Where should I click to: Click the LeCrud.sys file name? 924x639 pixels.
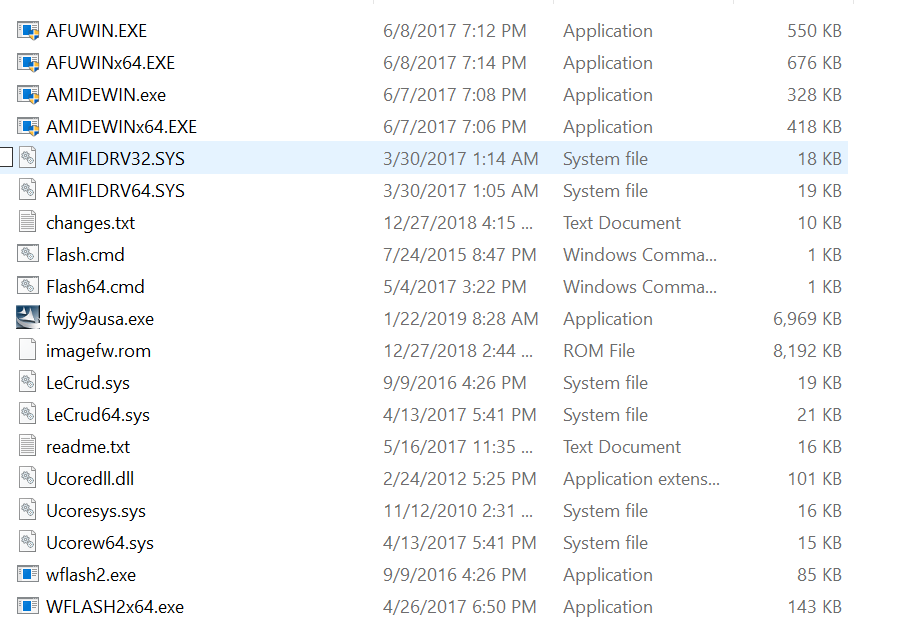click(88, 383)
